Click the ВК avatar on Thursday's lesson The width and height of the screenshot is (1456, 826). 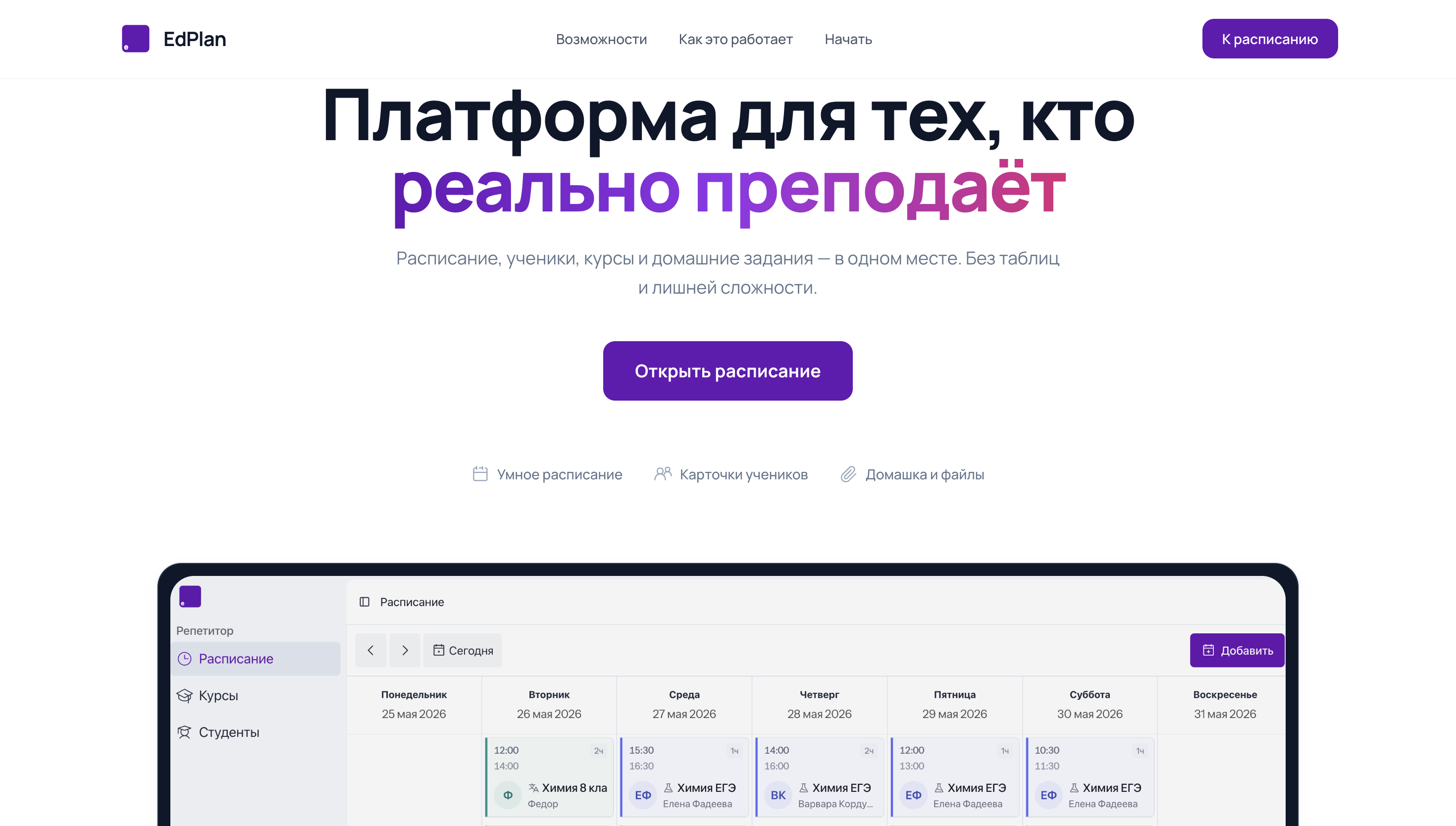tap(778, 795)
